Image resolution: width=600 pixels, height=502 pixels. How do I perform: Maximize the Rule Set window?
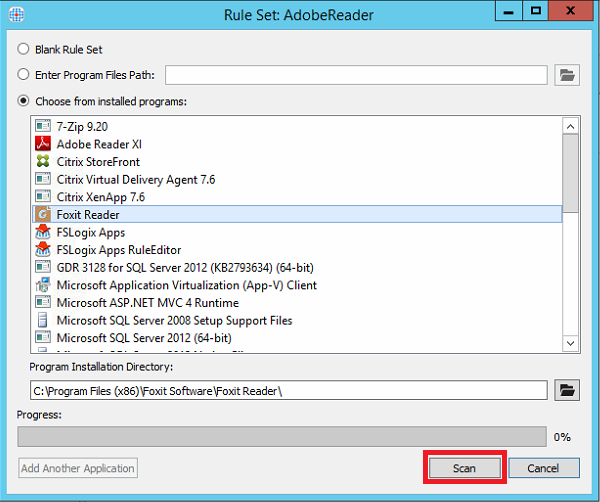click(535, 11)
